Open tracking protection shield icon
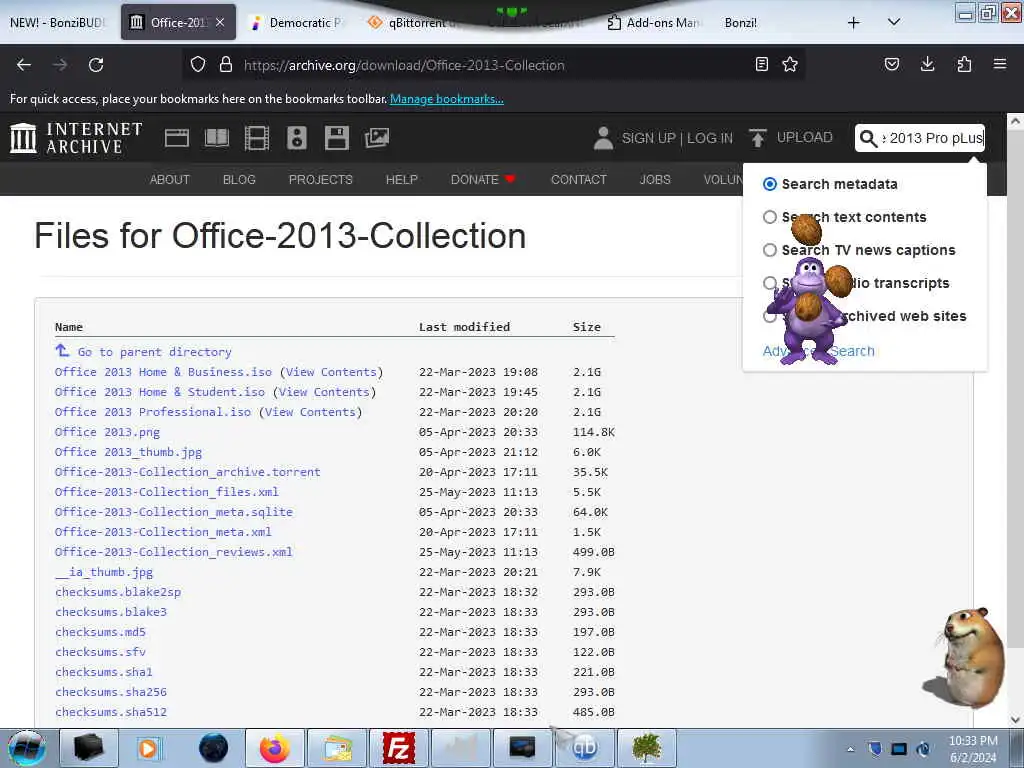1024x768 pixels. coord(198,65)
